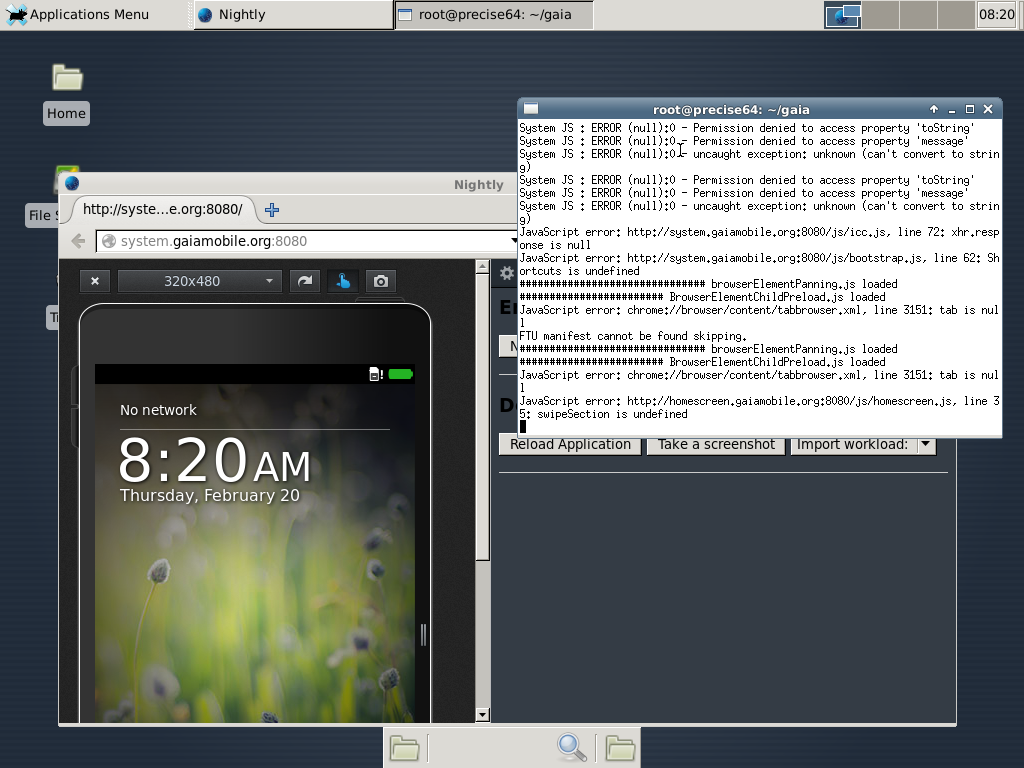The height and width of the screenshot is (768, 1024).
Task: Maximize the root@precise64 terminal window
Action: [970, 109]
